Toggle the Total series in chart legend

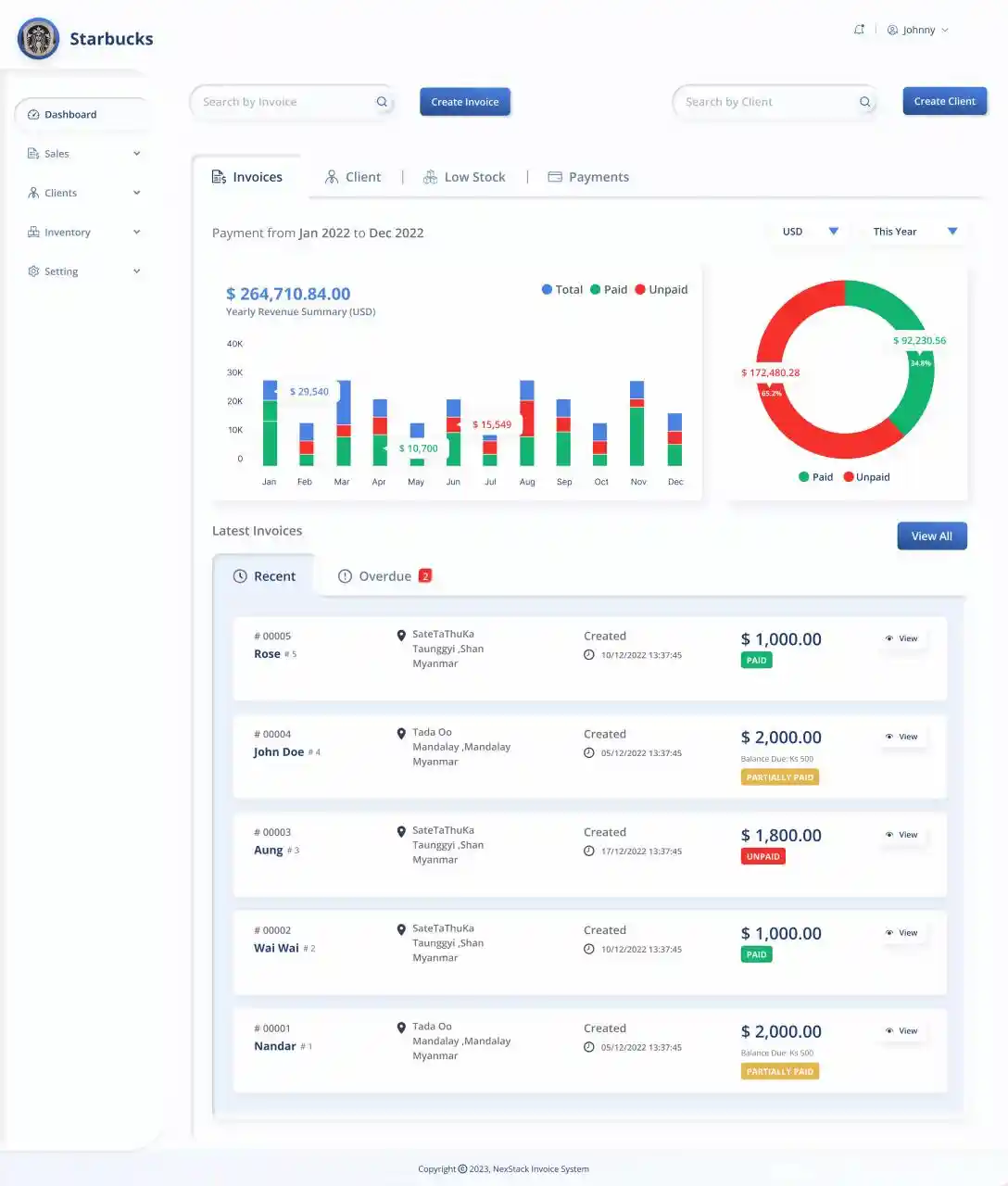562,290
